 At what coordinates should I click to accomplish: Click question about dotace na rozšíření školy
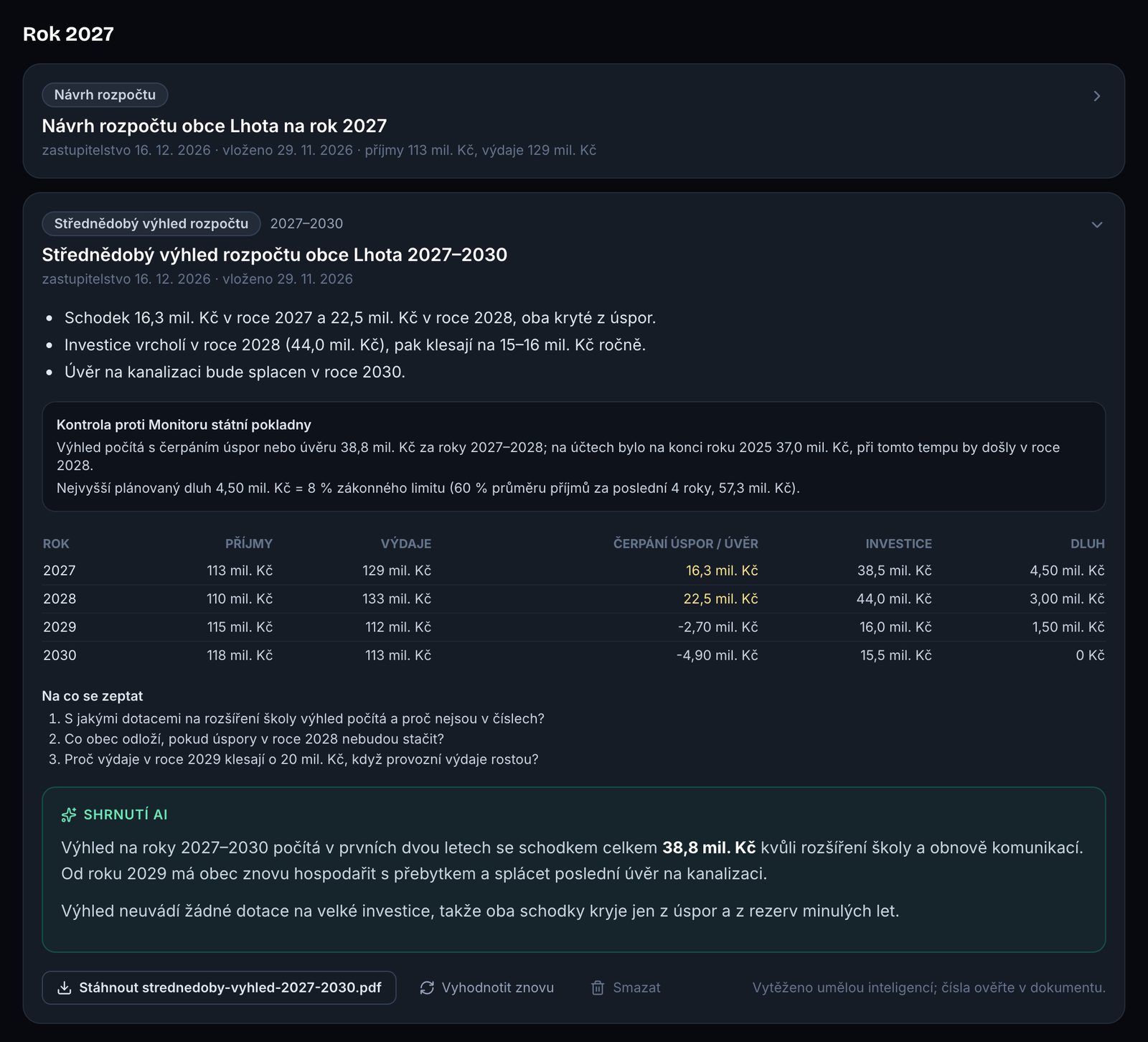point(304,718)
